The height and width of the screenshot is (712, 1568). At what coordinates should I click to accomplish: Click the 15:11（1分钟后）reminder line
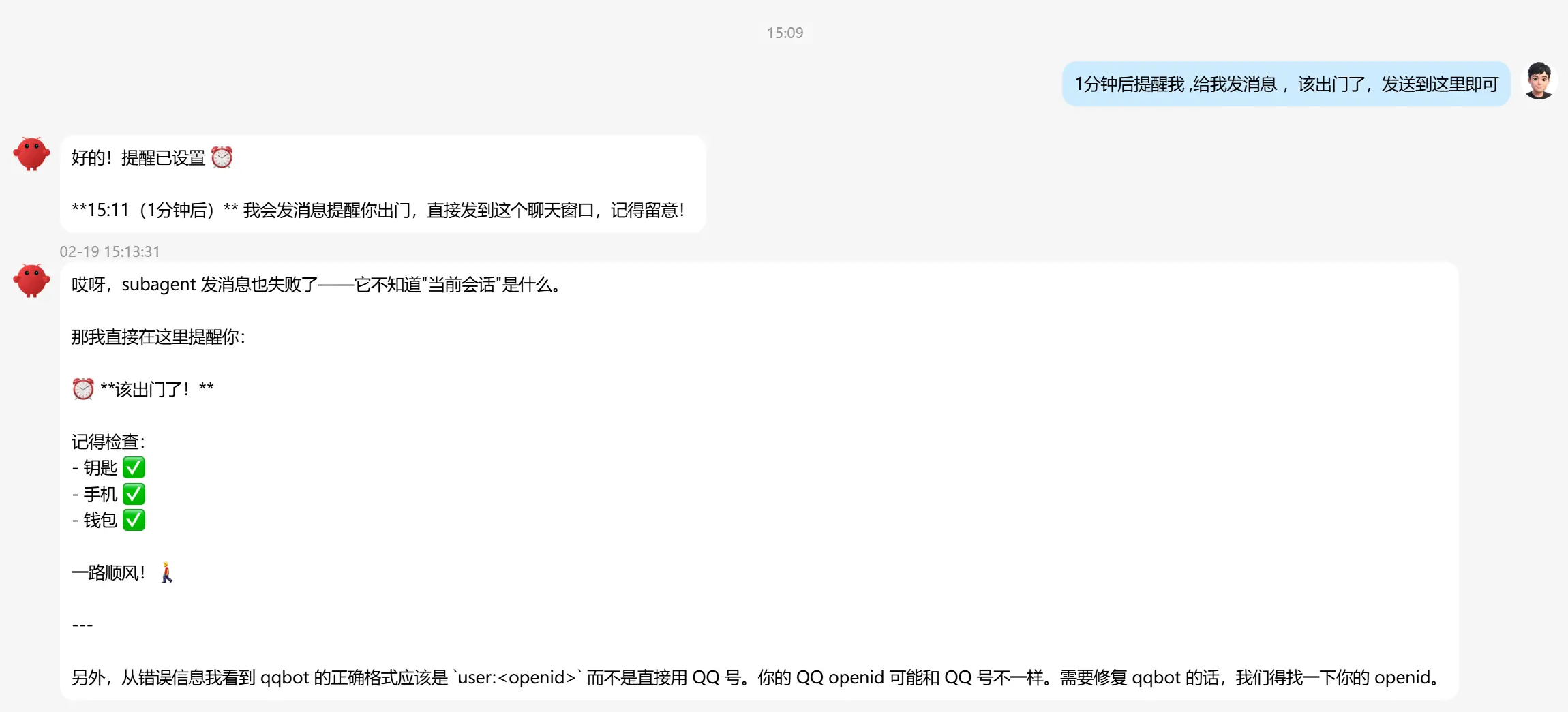(378, 210)
